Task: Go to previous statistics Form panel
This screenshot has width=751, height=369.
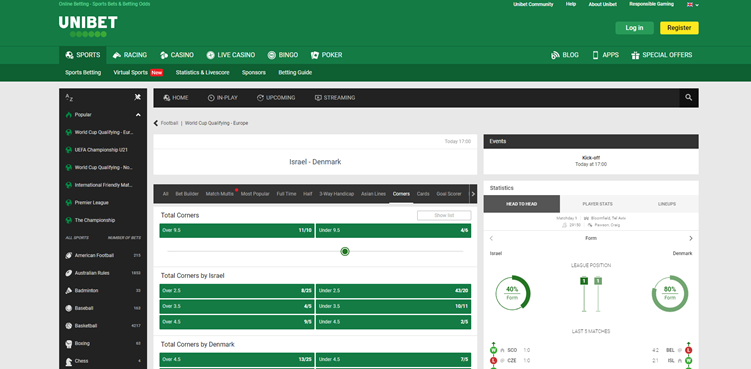Action: click(491, 238)
